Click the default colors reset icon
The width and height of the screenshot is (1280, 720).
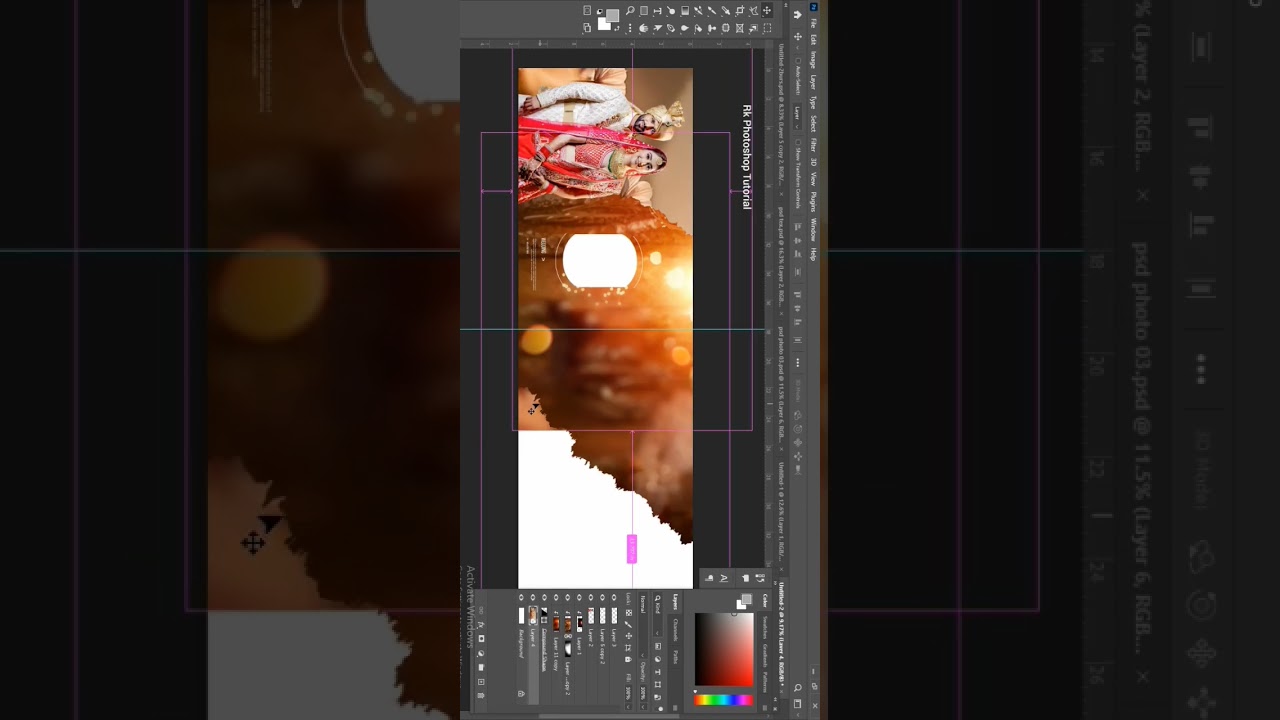[600, 11]
